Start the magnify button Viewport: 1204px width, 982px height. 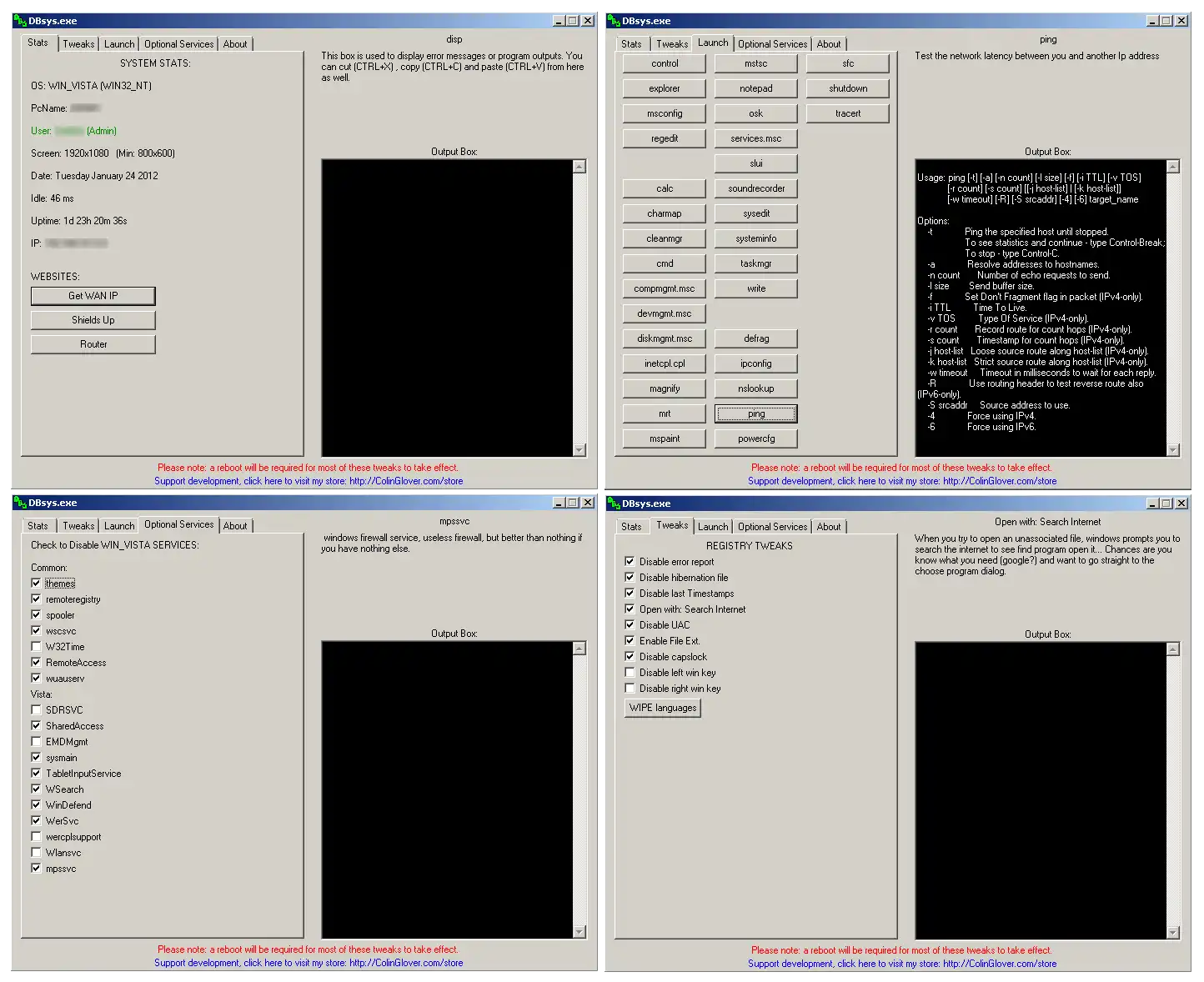(665, 388)
